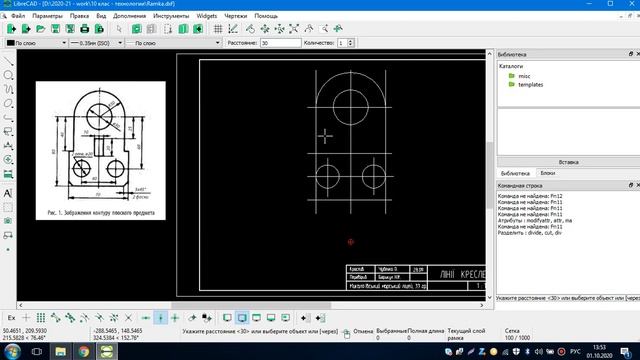Select the templates folder in Каталоги
Screen dimensions: 640x360
(531, 84)
